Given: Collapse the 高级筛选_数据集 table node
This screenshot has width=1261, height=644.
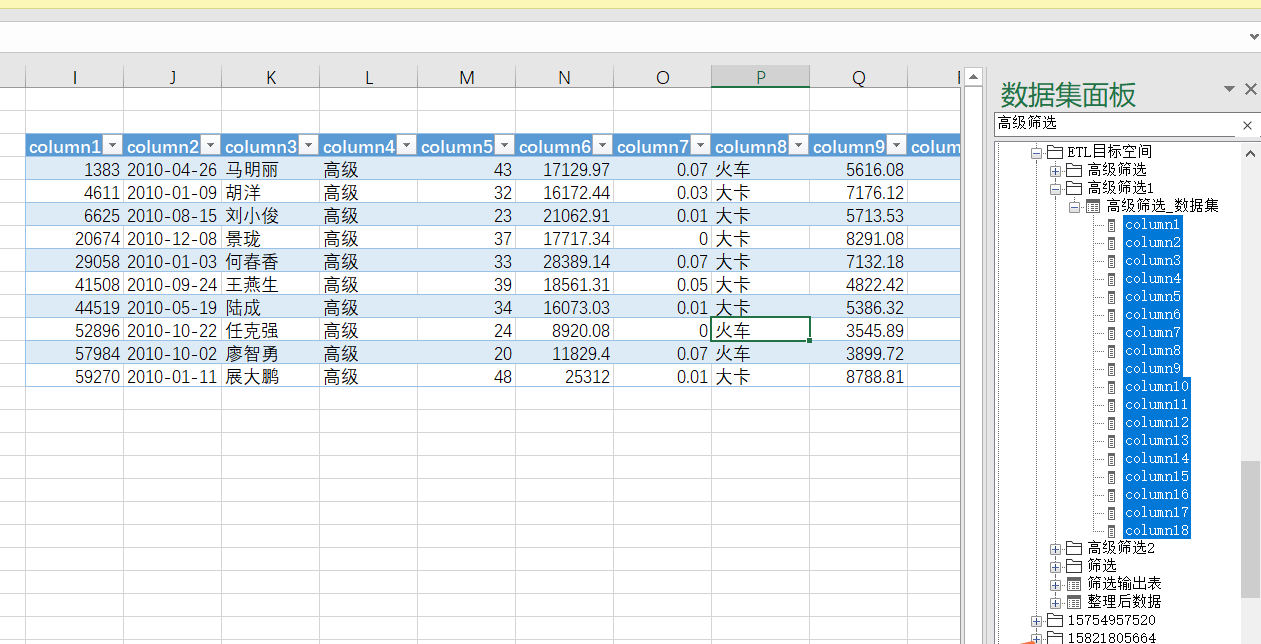Looking at the screenshot, I should click(1074, 206).
